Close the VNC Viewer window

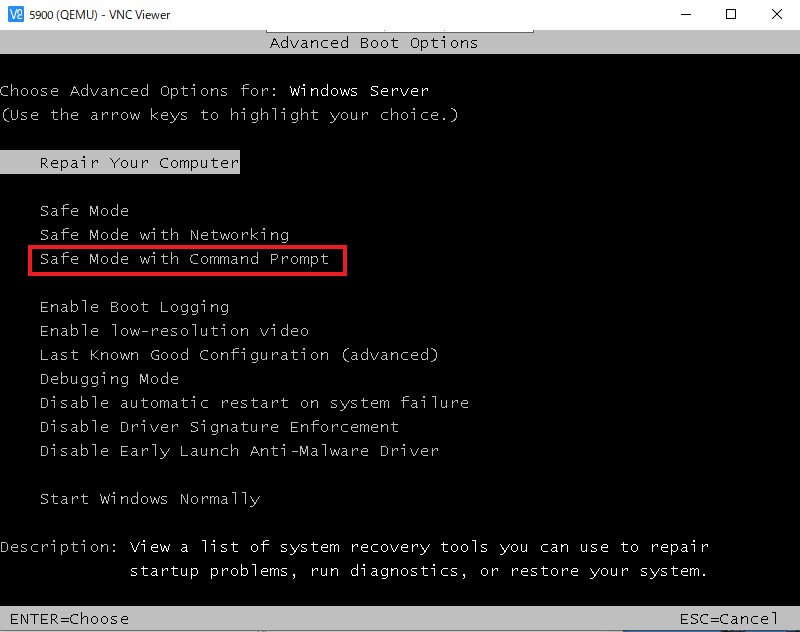tap(777, 14)
